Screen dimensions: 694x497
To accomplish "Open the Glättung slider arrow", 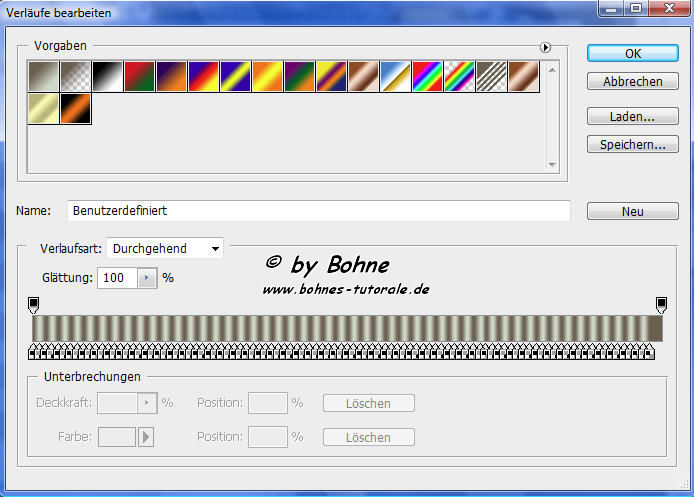I will coord(147,278).
